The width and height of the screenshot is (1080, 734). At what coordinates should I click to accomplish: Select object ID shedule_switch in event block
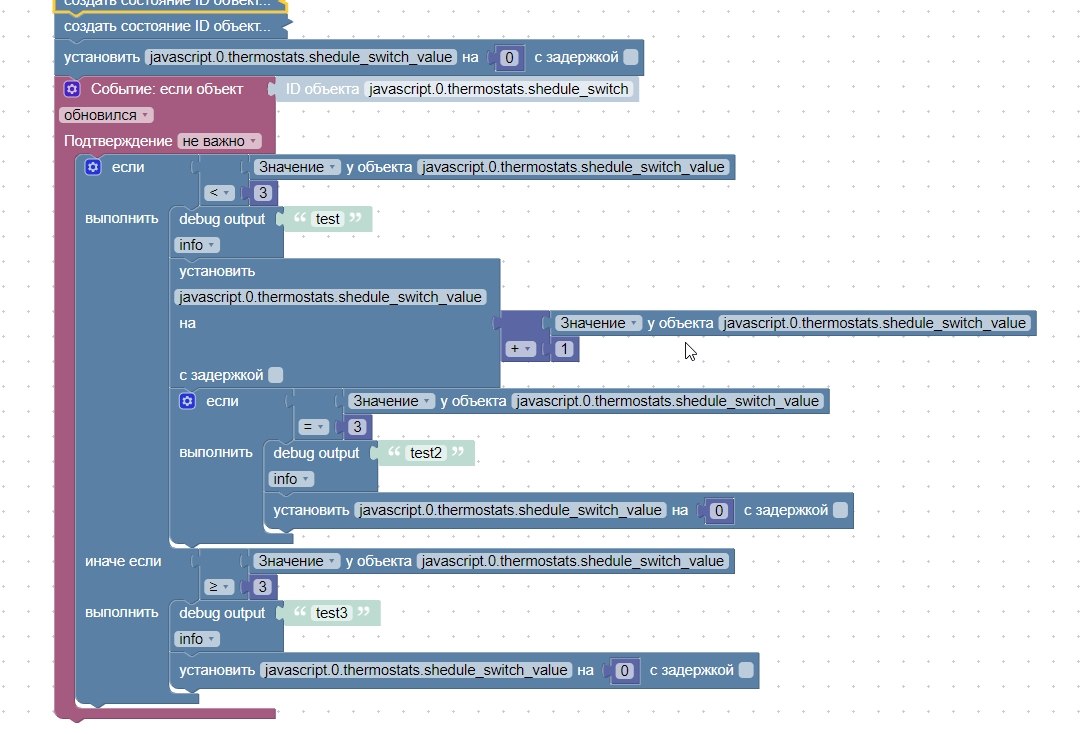pos(499,89)
